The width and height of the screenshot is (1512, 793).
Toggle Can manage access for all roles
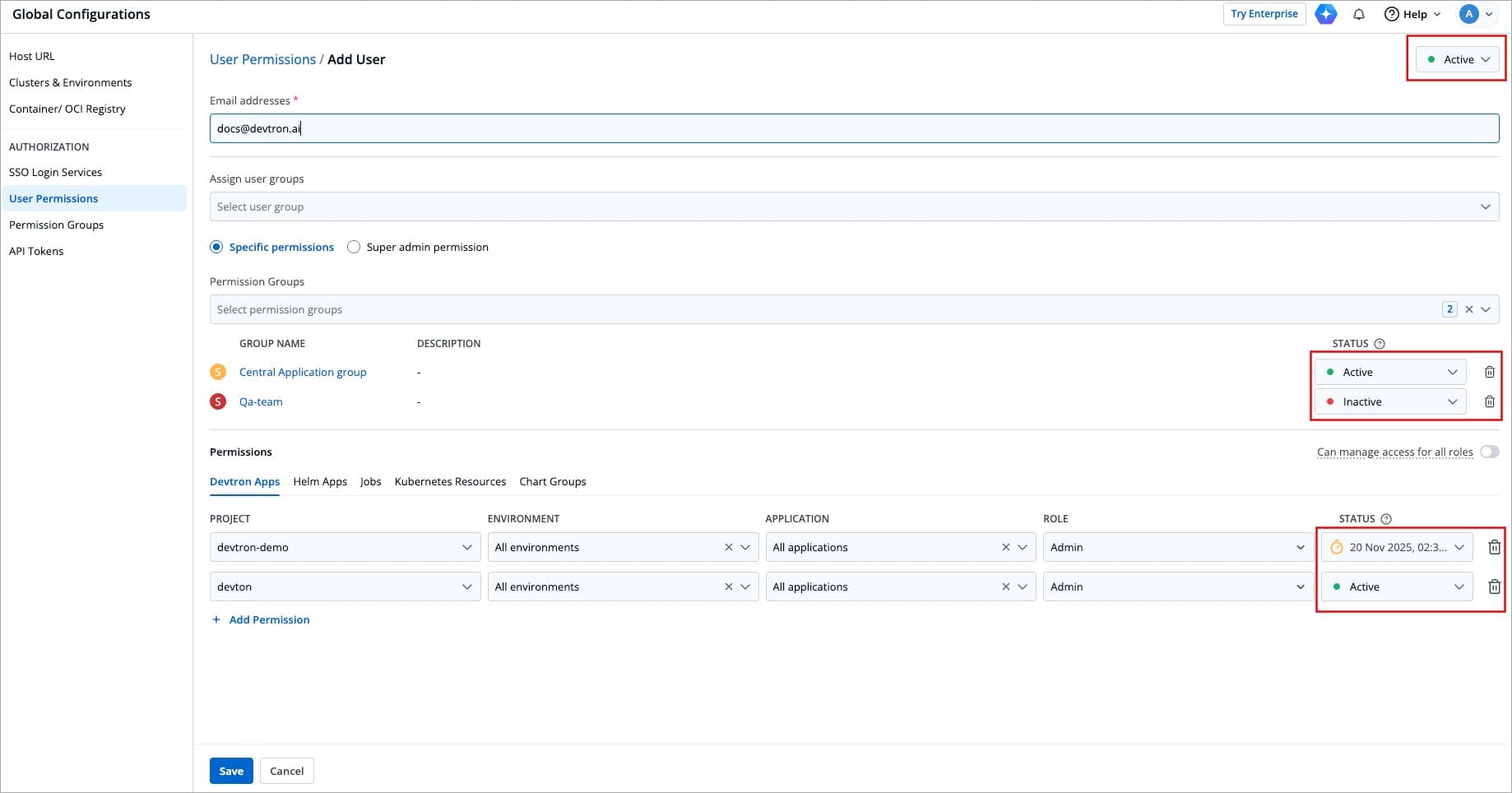tap(1489, 452)
